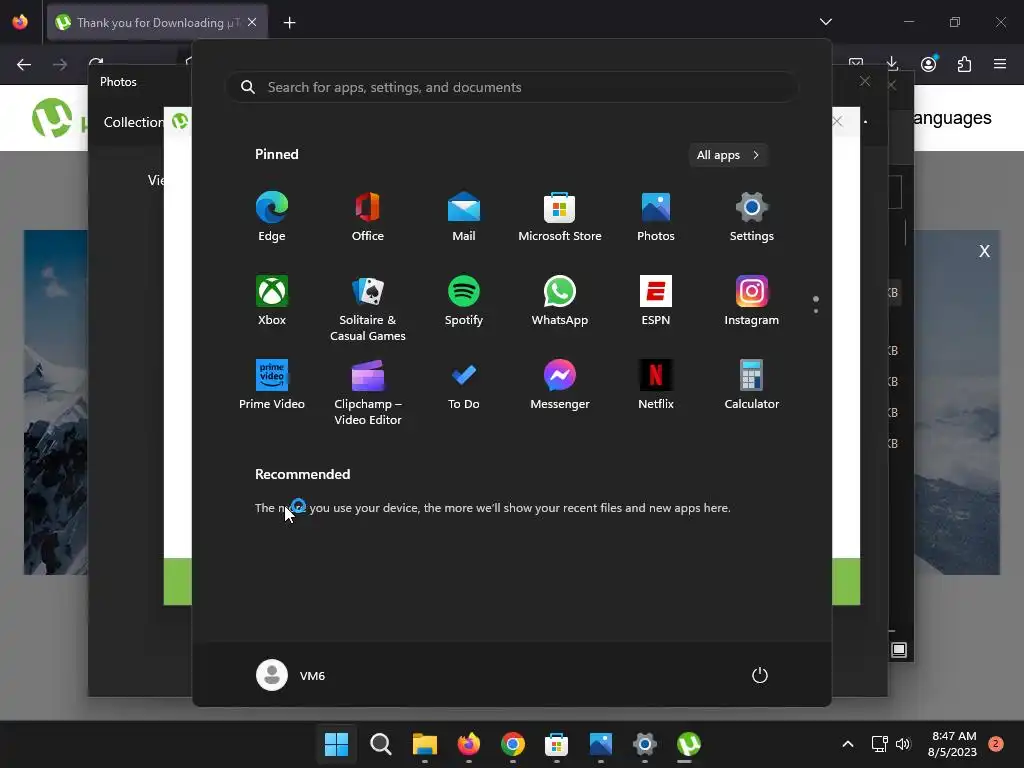Open the VM6 user account menu
Viewport: 1024px width, 768px height.
coord(291,675)
